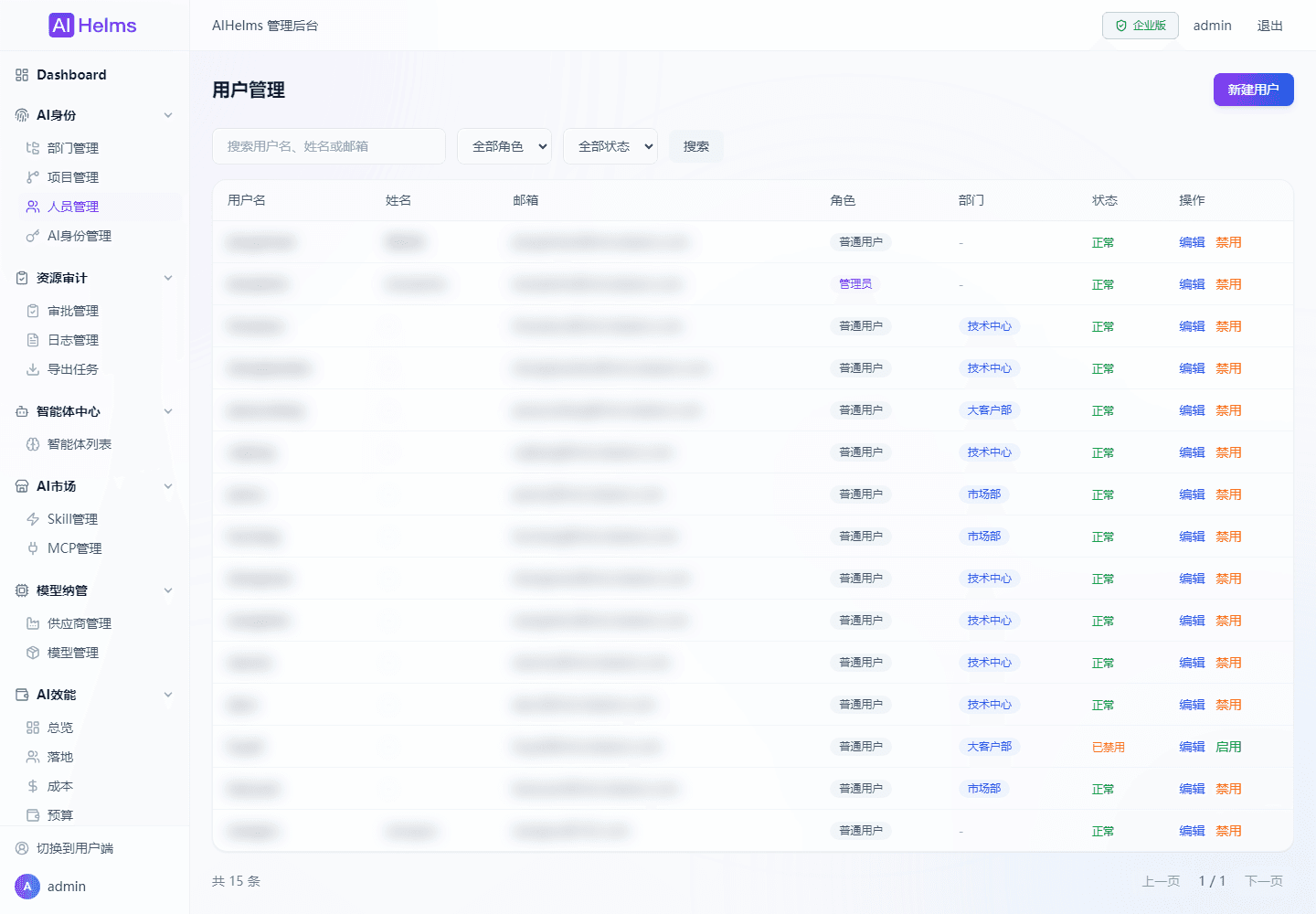Click the 搜索 button
Viewport: 1316px width, 914px height.
click(696, 146)
